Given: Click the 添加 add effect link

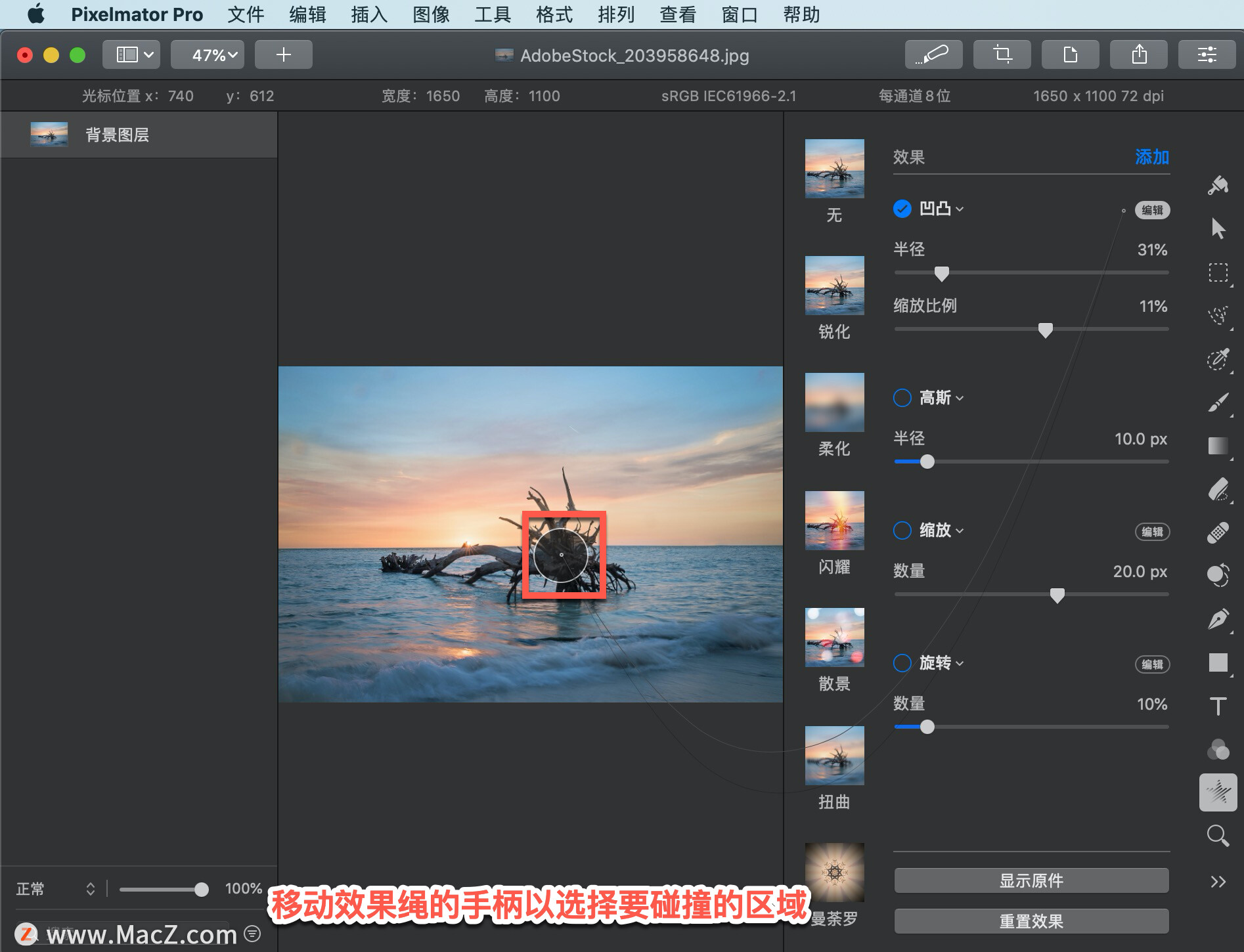Looking at the screenshot, I should [x=1152, y=157].
